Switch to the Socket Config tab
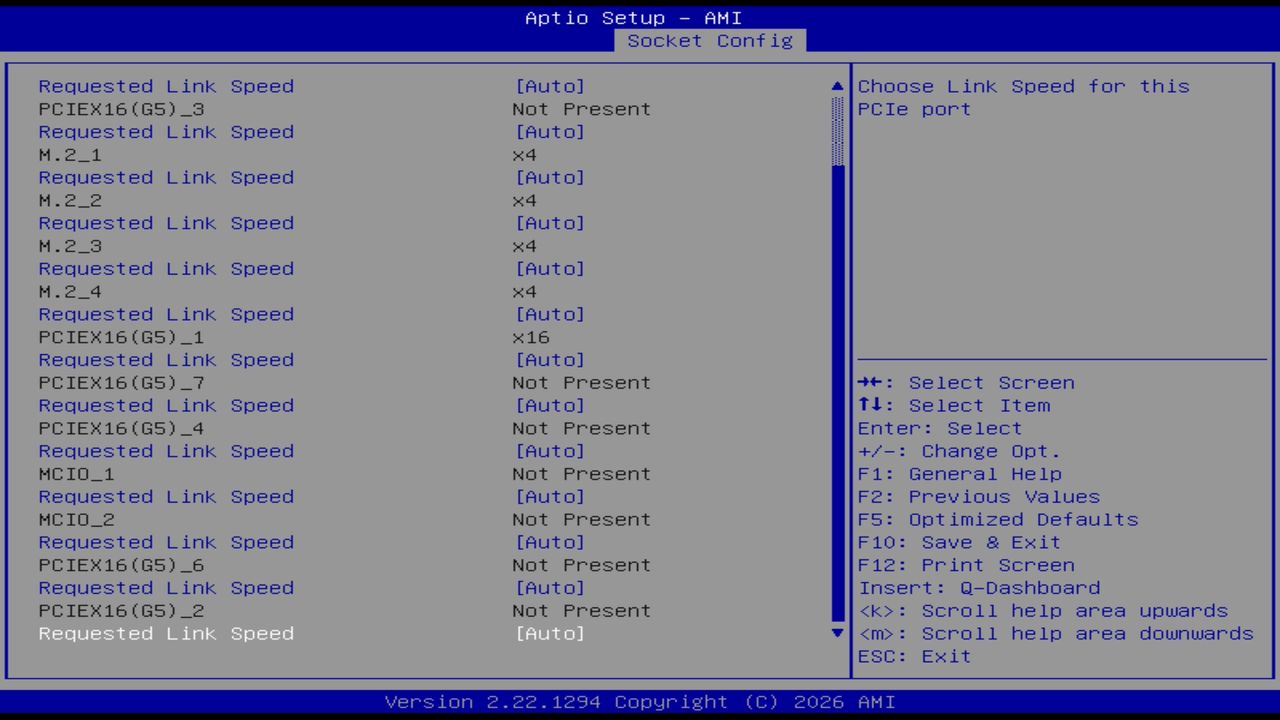 709,40
